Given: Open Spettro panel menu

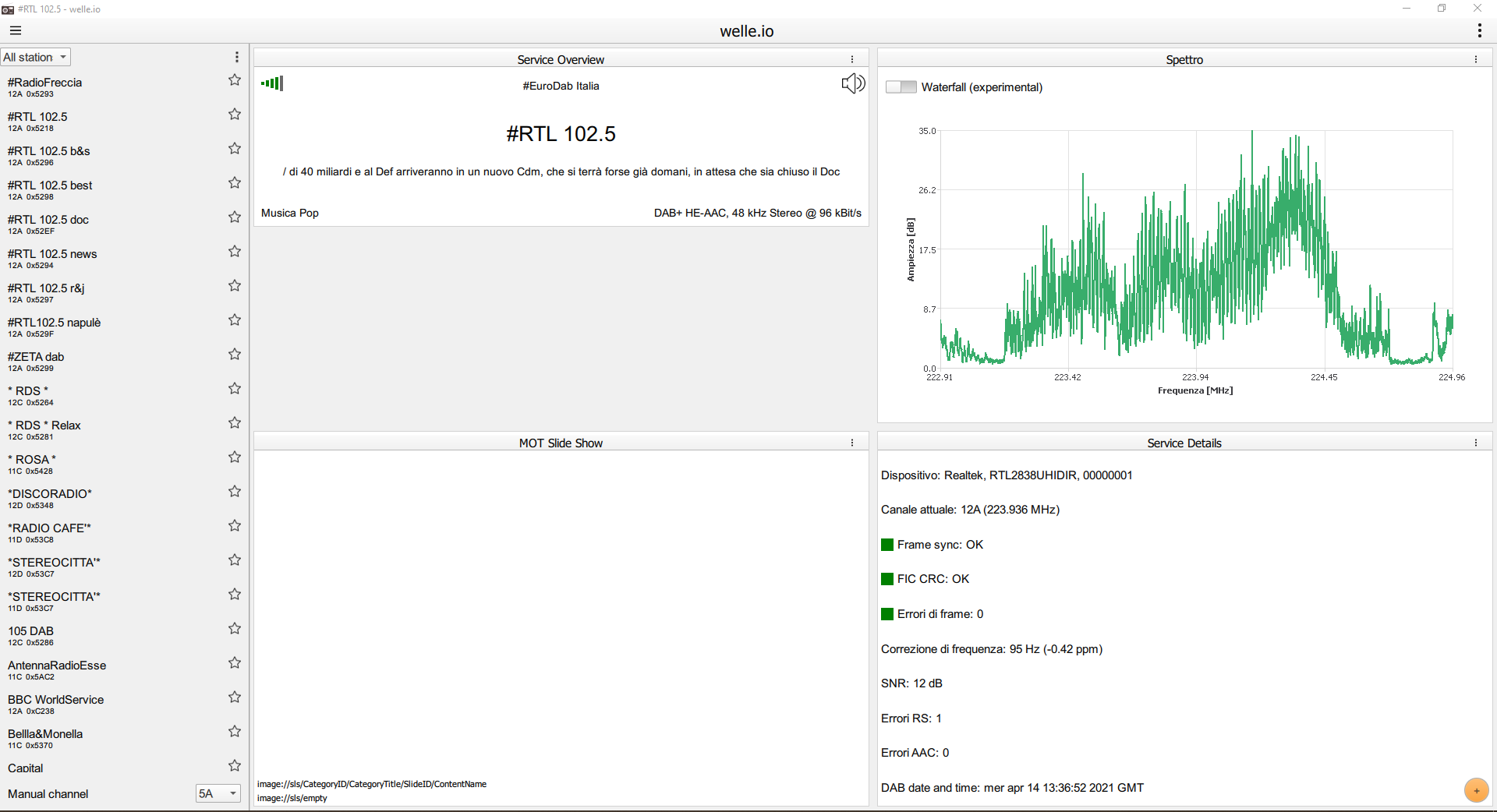Looking at the screenshot, I should pos(1476,59).
